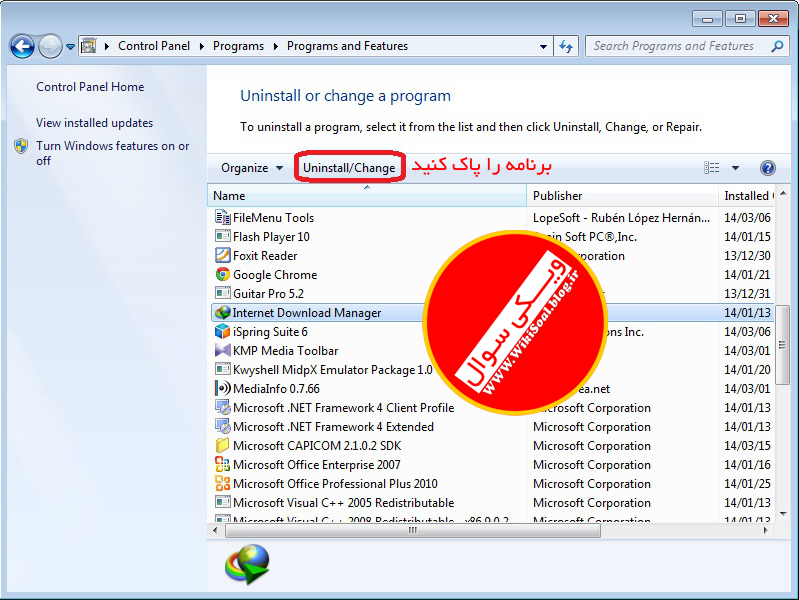The image size is (799, 600).
Task: Click the Guitar Pro 5.2 icon
Action: click(x=222, y=293)
